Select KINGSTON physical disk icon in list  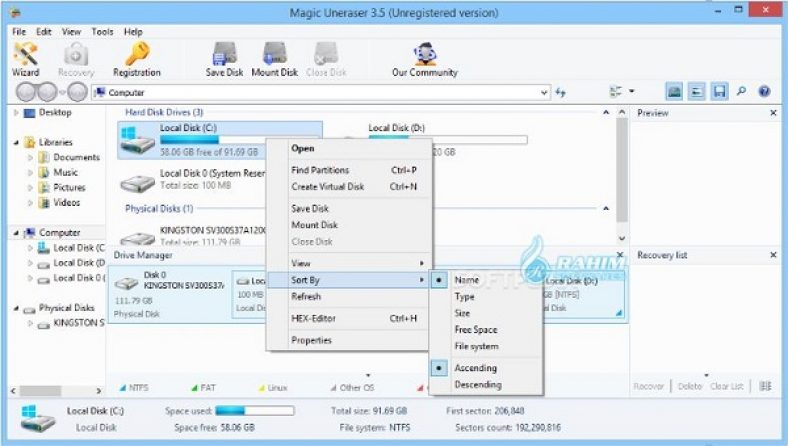click(x=137, y=237)
